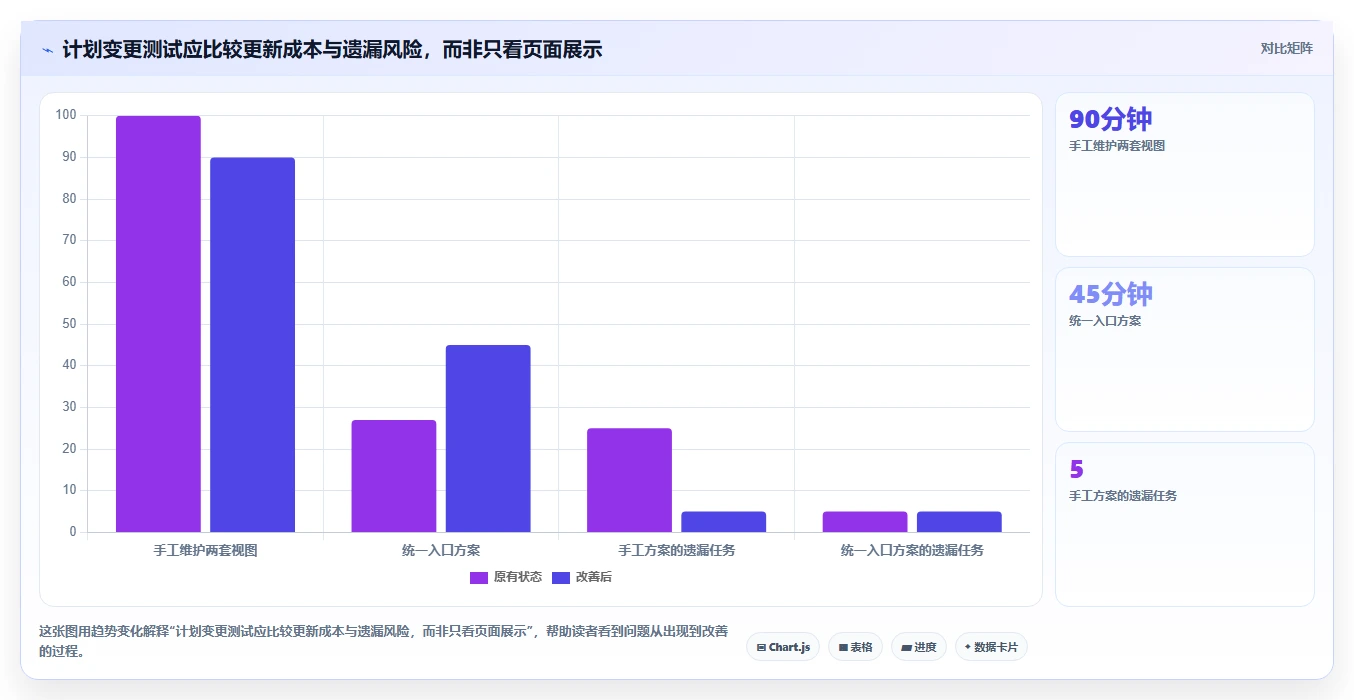This screenshot has width=1354, height=700.
Task: Click the x-axis label 统一入口方案的遗漏任务
Action: click(912, 550)
